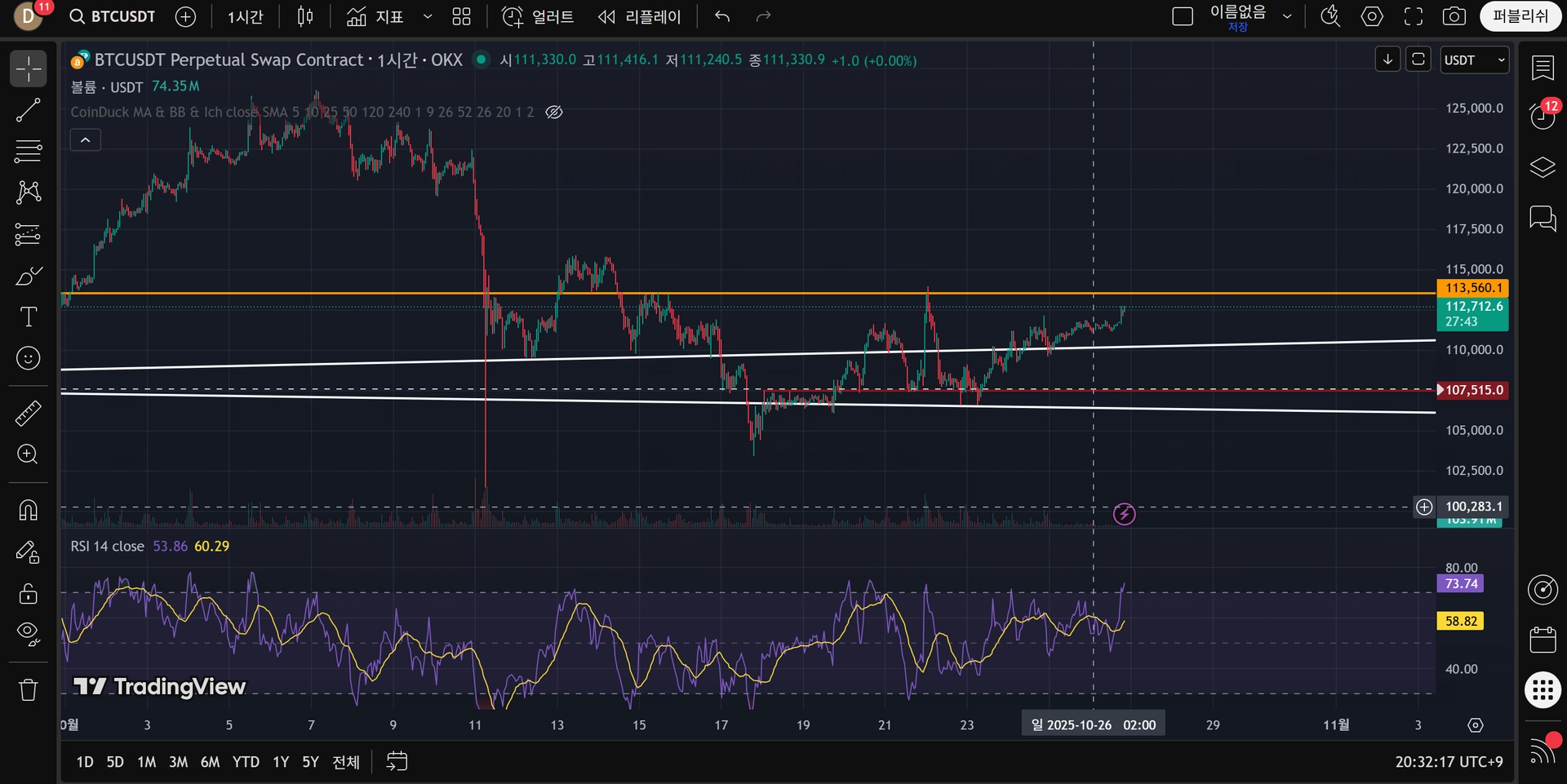Select the YTD time range tab
Viewport: 1567px width, 784px height.
coord(246,762)
